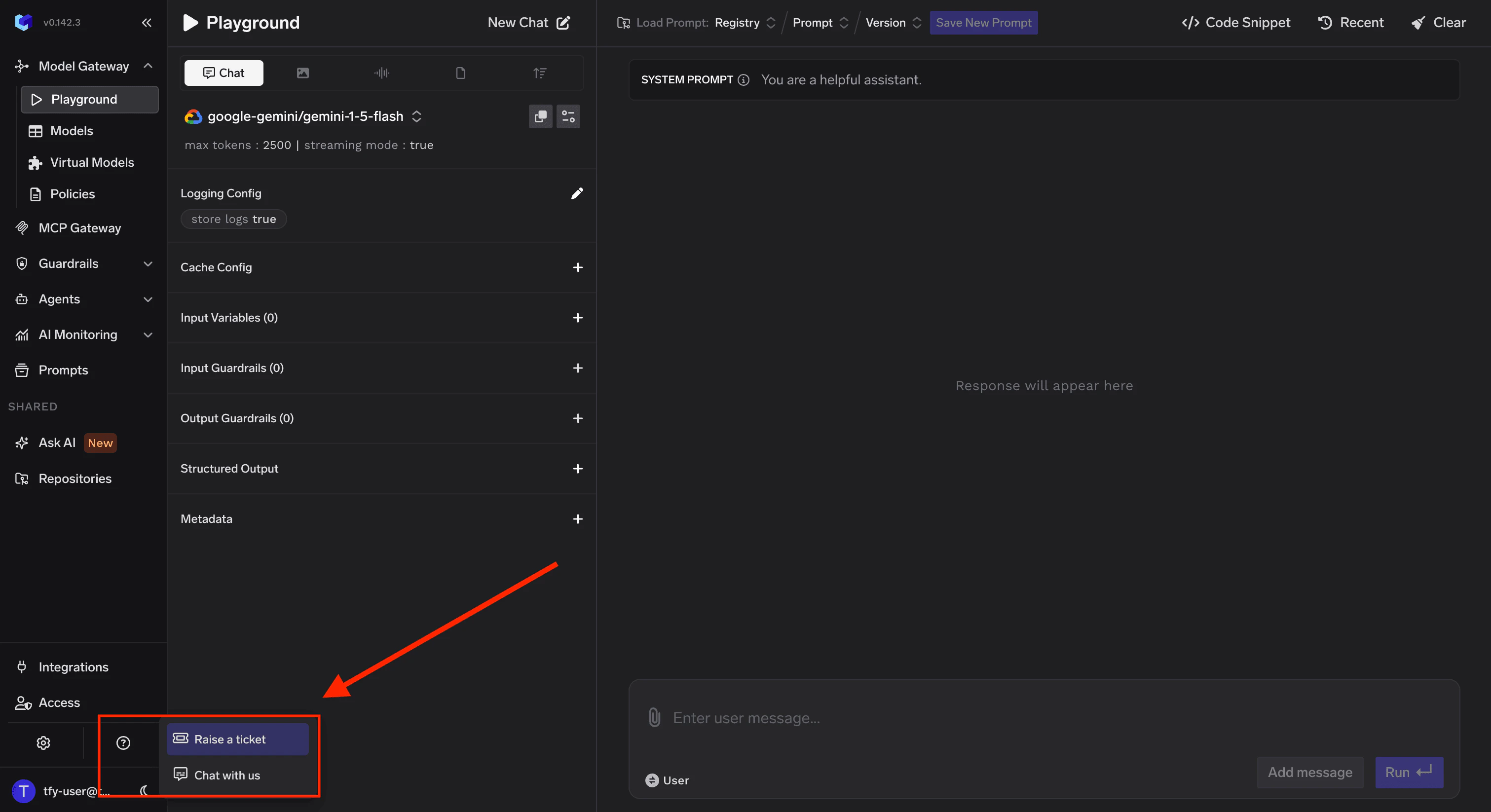Add Metadata with the plus icon

(578, 519)
